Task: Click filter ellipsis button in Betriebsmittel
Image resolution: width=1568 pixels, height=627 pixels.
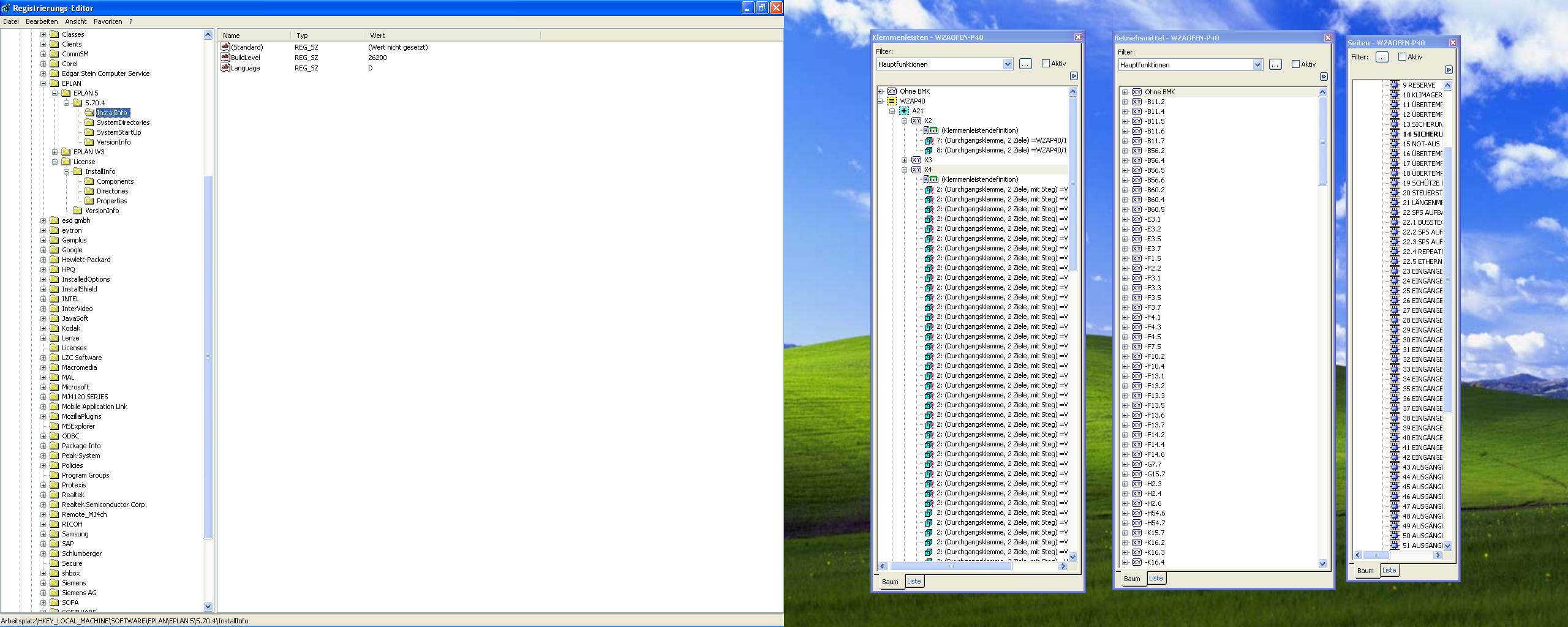Action: click(x=1275, y=64)
